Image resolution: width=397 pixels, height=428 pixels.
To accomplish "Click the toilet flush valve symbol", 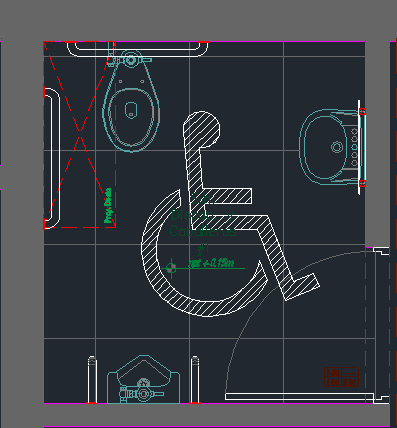I will [x=130, y=60].
